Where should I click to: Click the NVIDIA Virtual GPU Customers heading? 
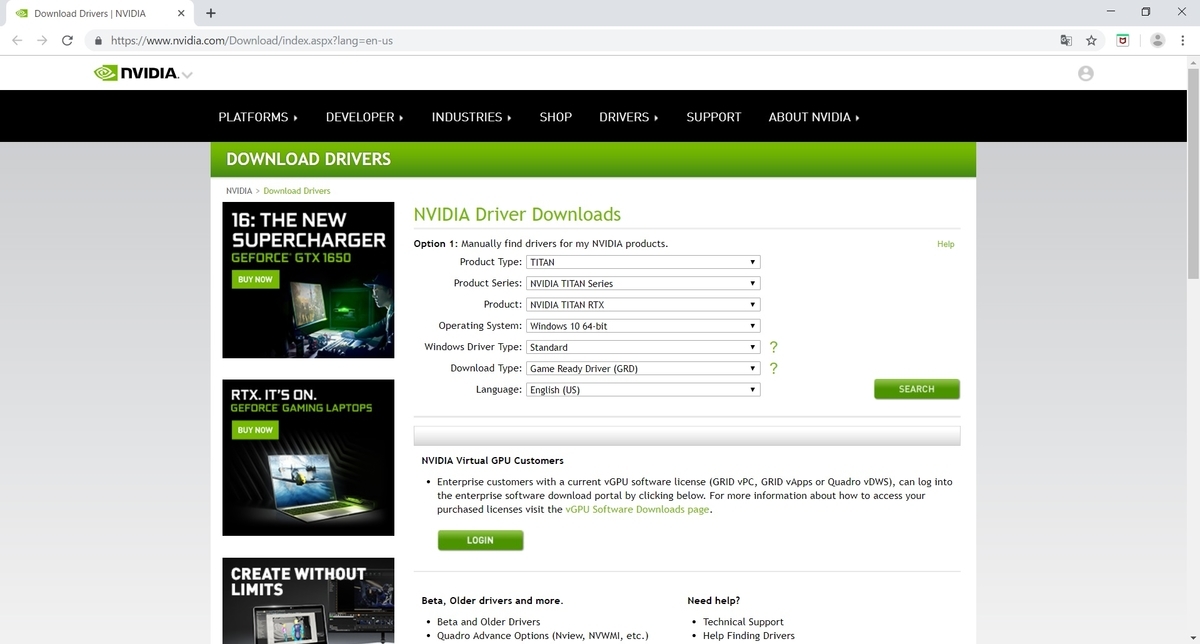492,461
